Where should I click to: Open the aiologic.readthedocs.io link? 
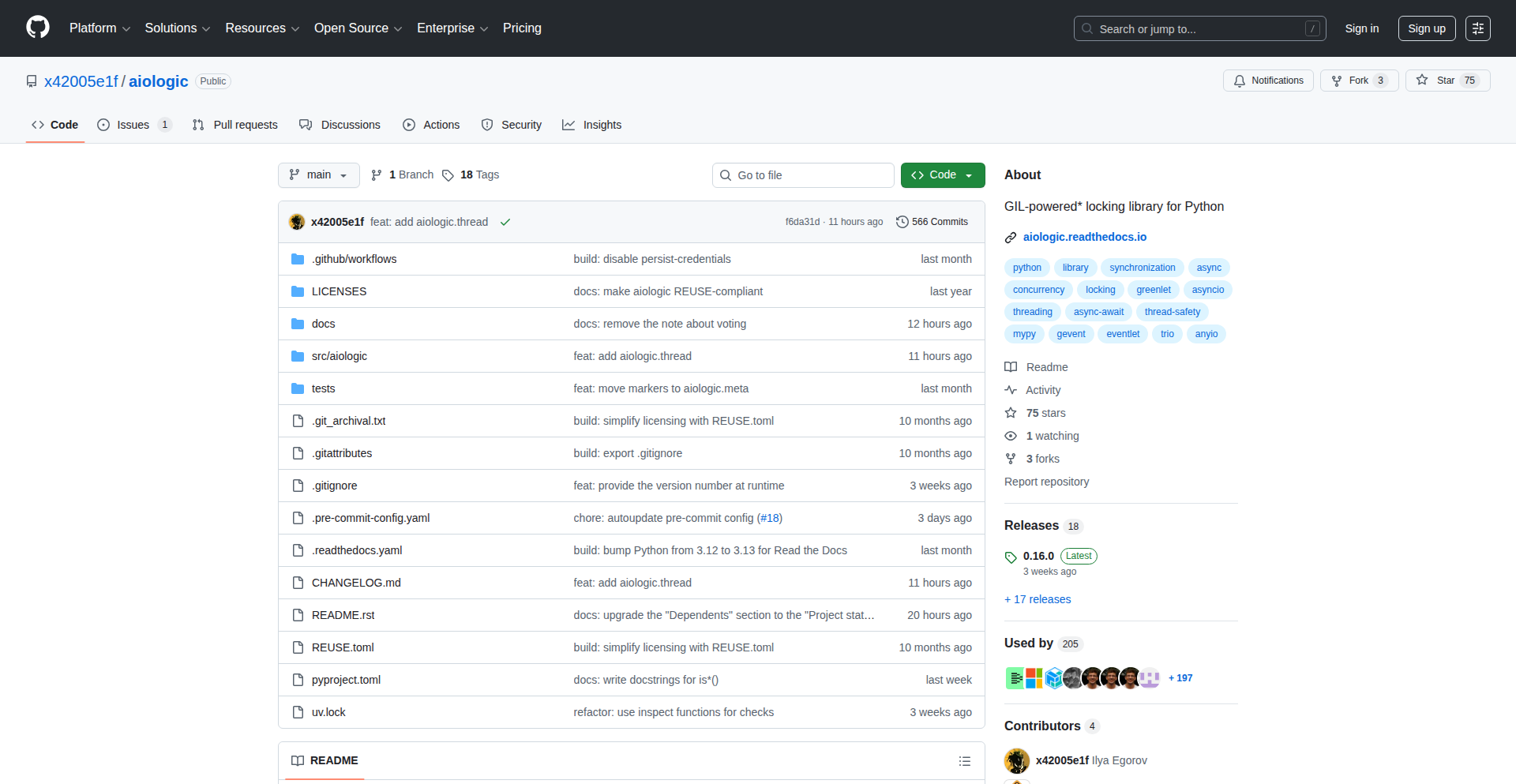coord(1085,237)
